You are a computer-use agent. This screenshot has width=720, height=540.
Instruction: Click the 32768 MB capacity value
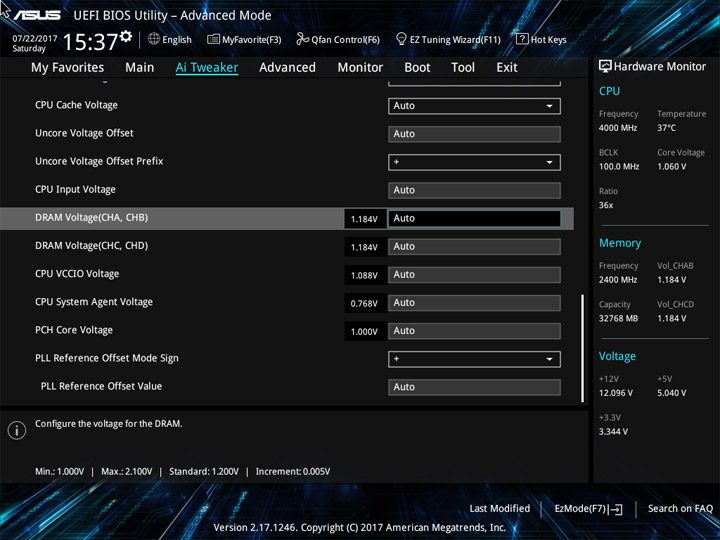(619, 319)
